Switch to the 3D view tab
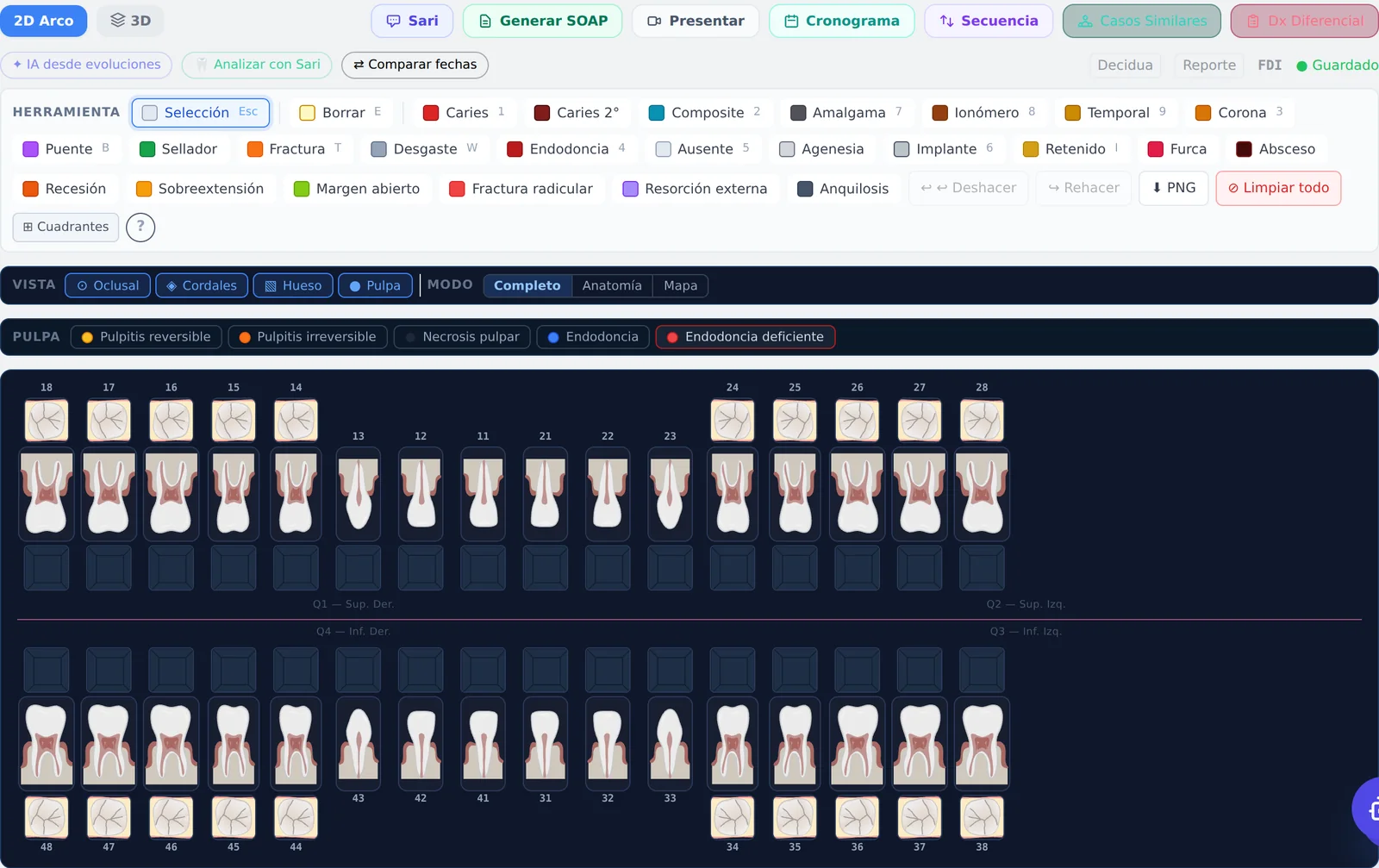The height and width of the screenshot is (868, 1379). (130, 21)
